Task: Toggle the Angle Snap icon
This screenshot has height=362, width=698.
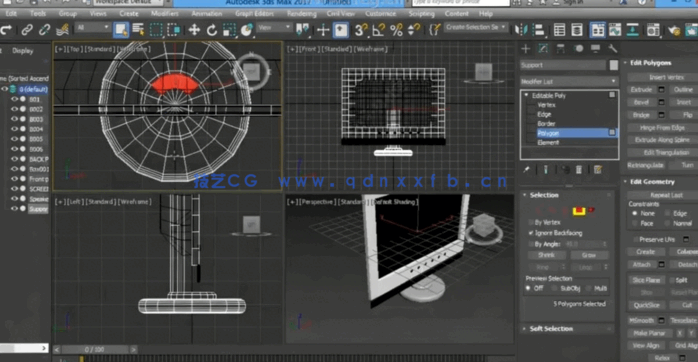Action: point(378,30)
